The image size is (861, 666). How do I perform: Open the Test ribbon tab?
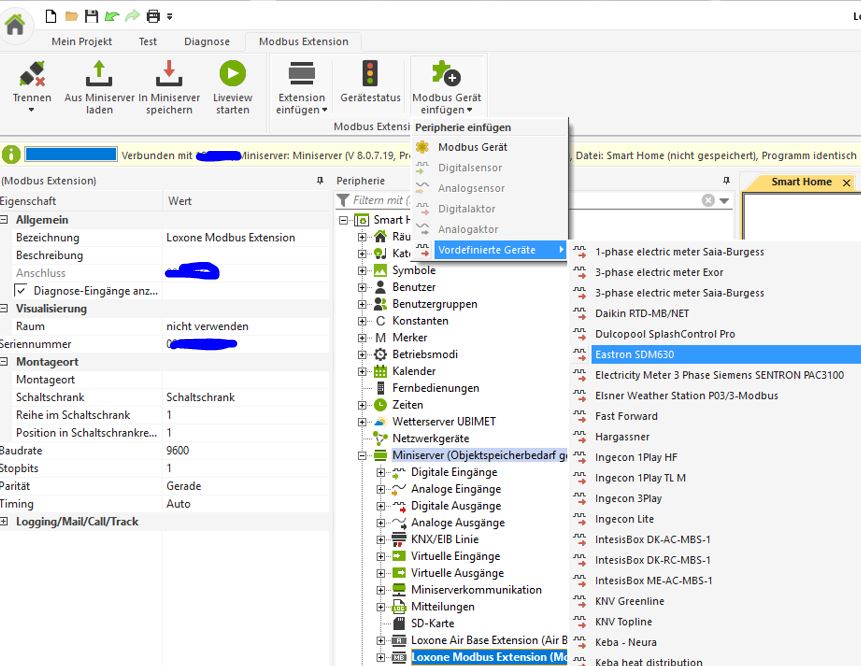147,41
